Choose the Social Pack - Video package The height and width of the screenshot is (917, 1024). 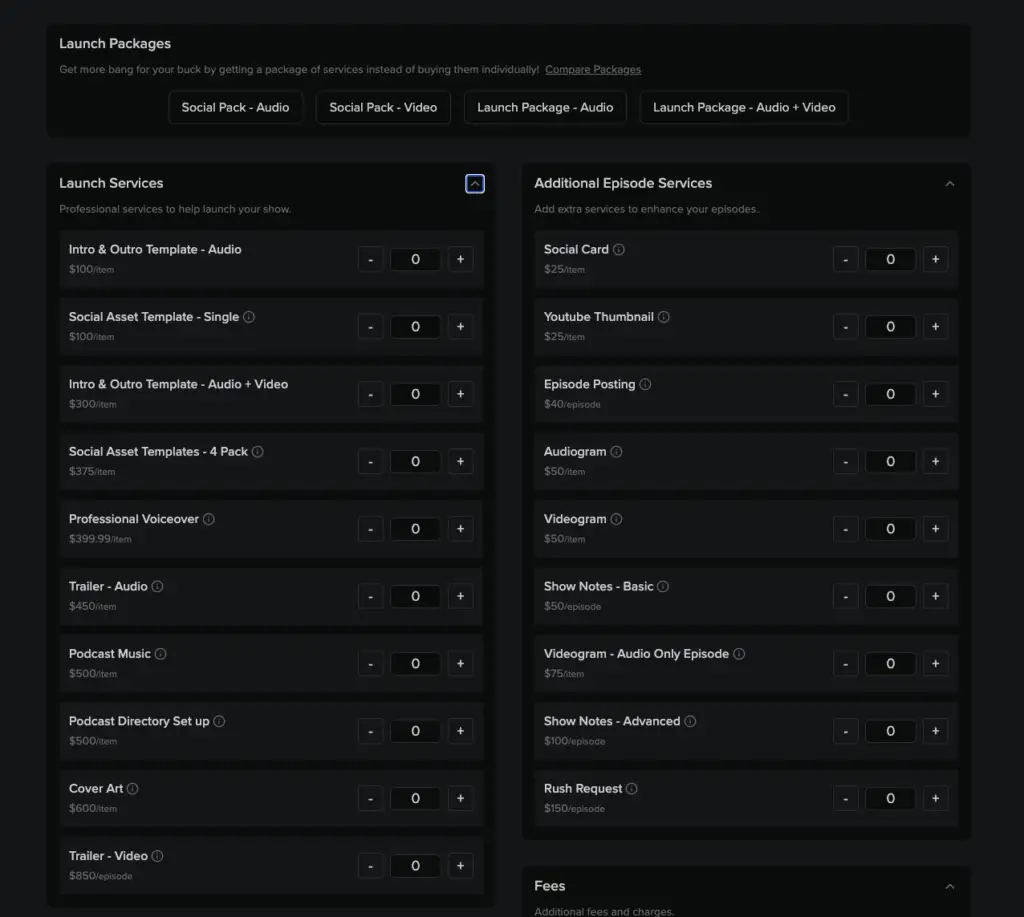(x=383, y=107)
